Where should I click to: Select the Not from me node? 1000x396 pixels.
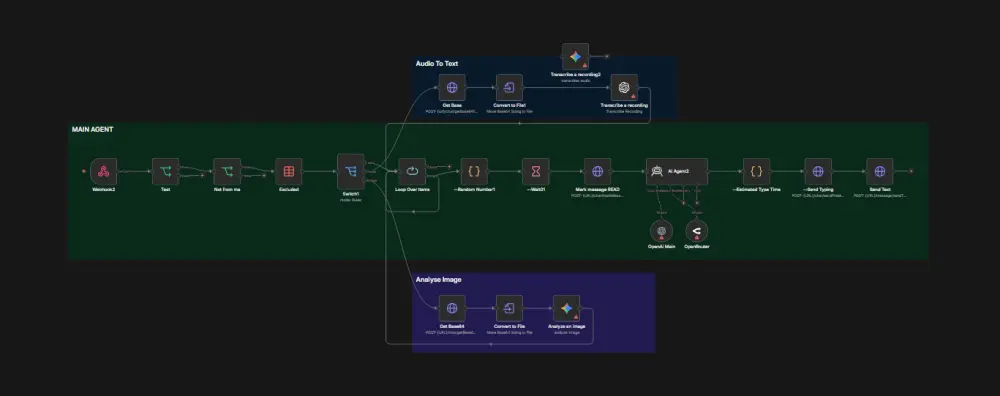pyautogui.click(x=227, y=172)
